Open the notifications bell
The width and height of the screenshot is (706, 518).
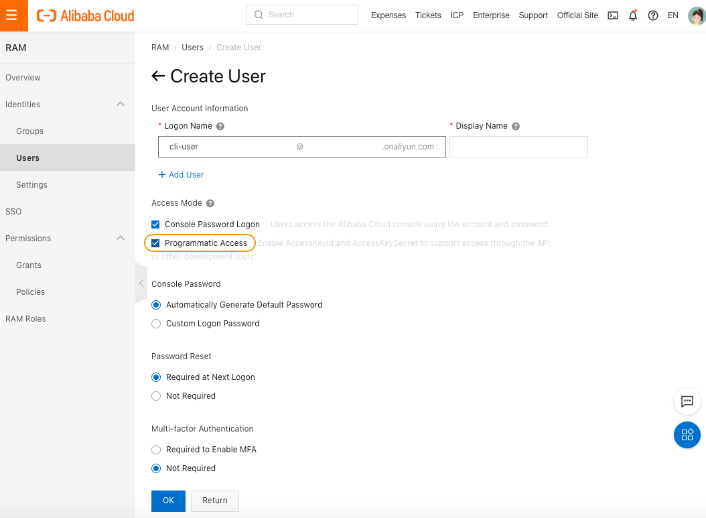click(633, 16)
